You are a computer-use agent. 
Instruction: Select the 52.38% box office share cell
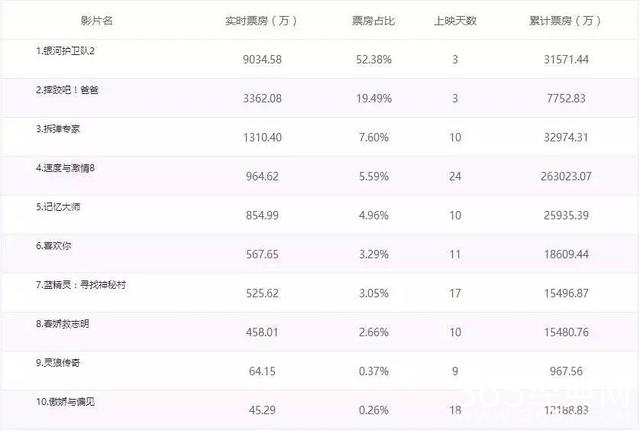(371, 60)
